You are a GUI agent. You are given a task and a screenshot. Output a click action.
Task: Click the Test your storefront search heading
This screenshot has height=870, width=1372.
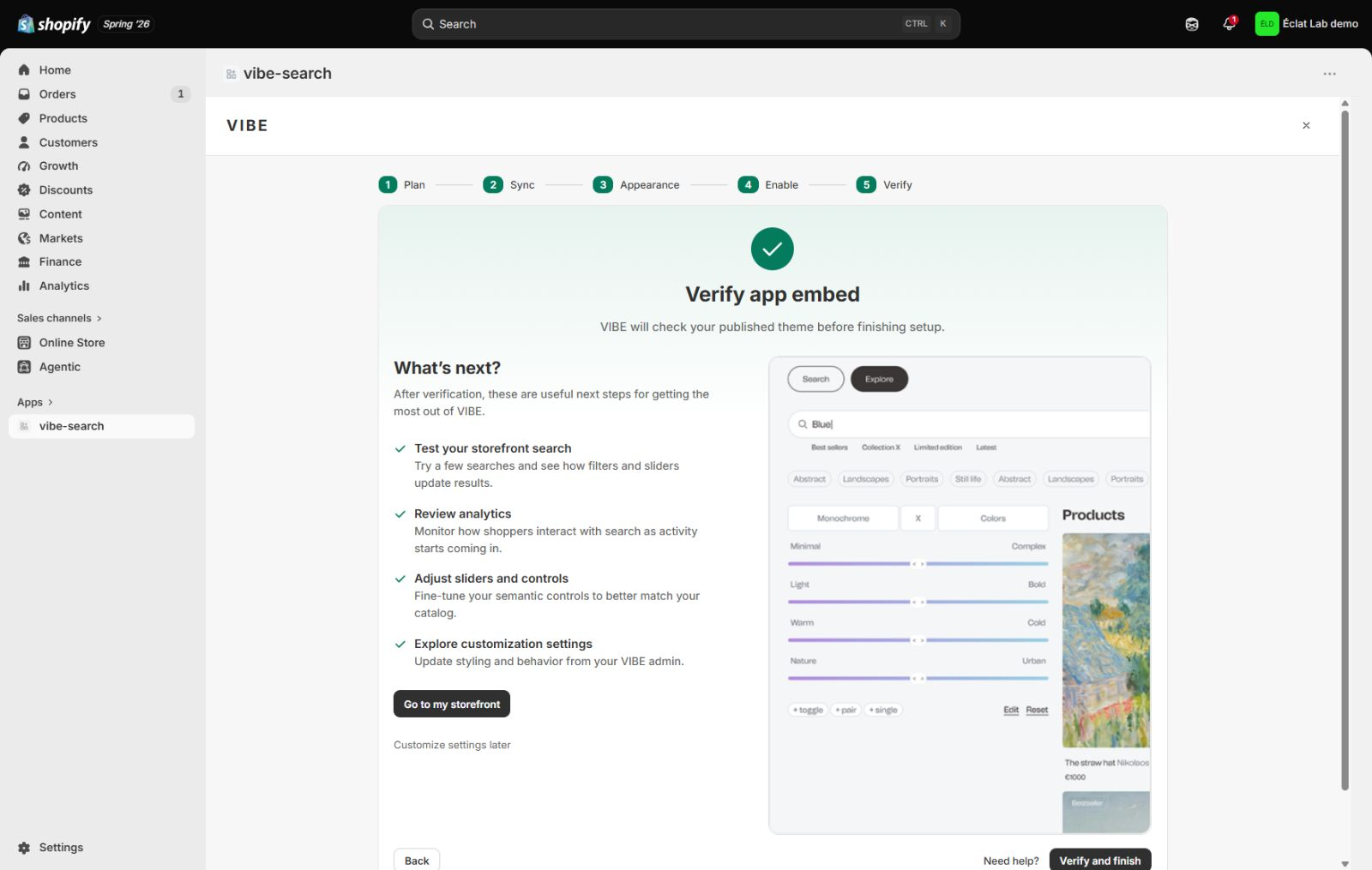492,448
